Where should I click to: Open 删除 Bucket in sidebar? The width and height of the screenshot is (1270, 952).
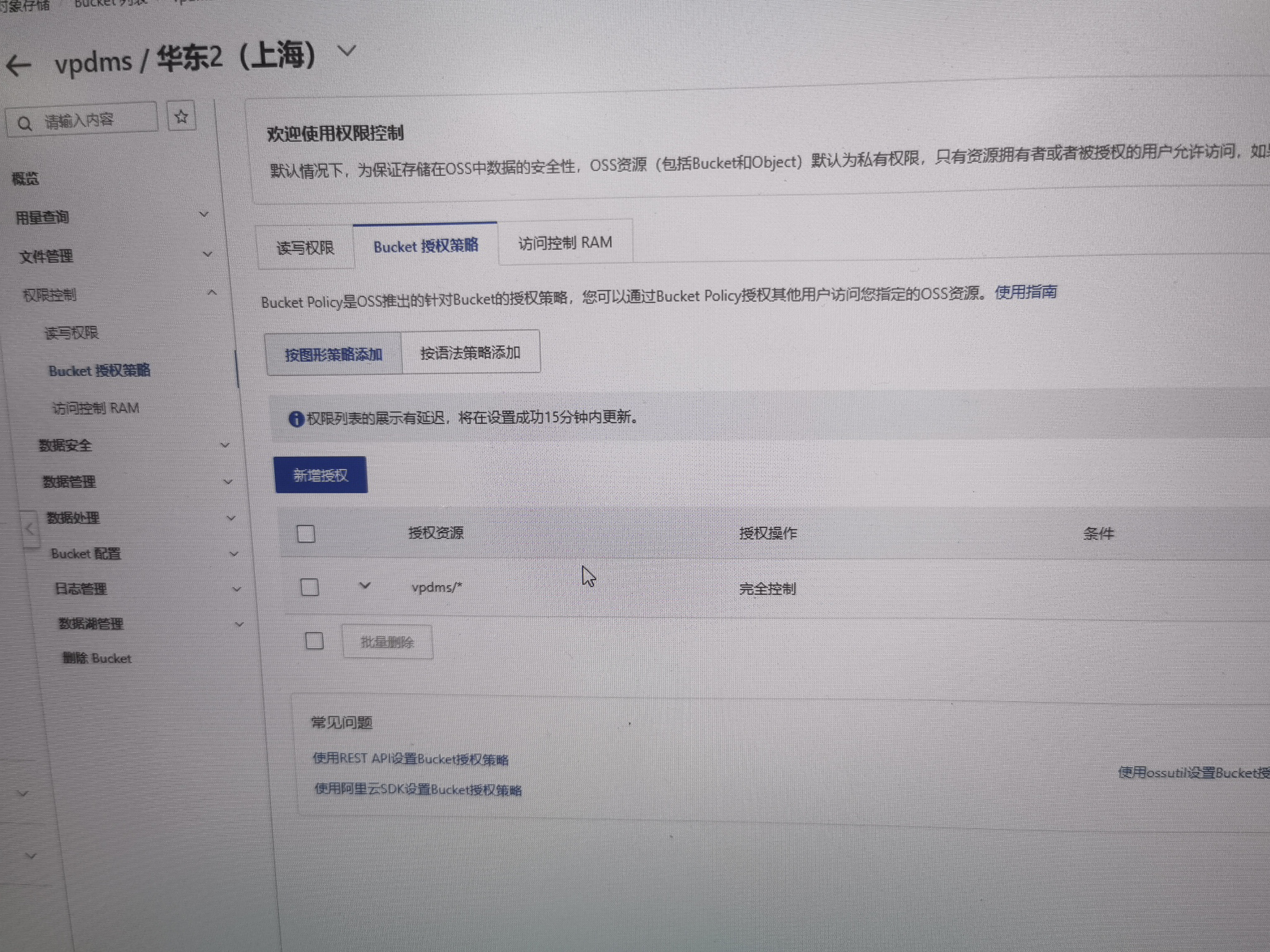(x=97, y=658)
